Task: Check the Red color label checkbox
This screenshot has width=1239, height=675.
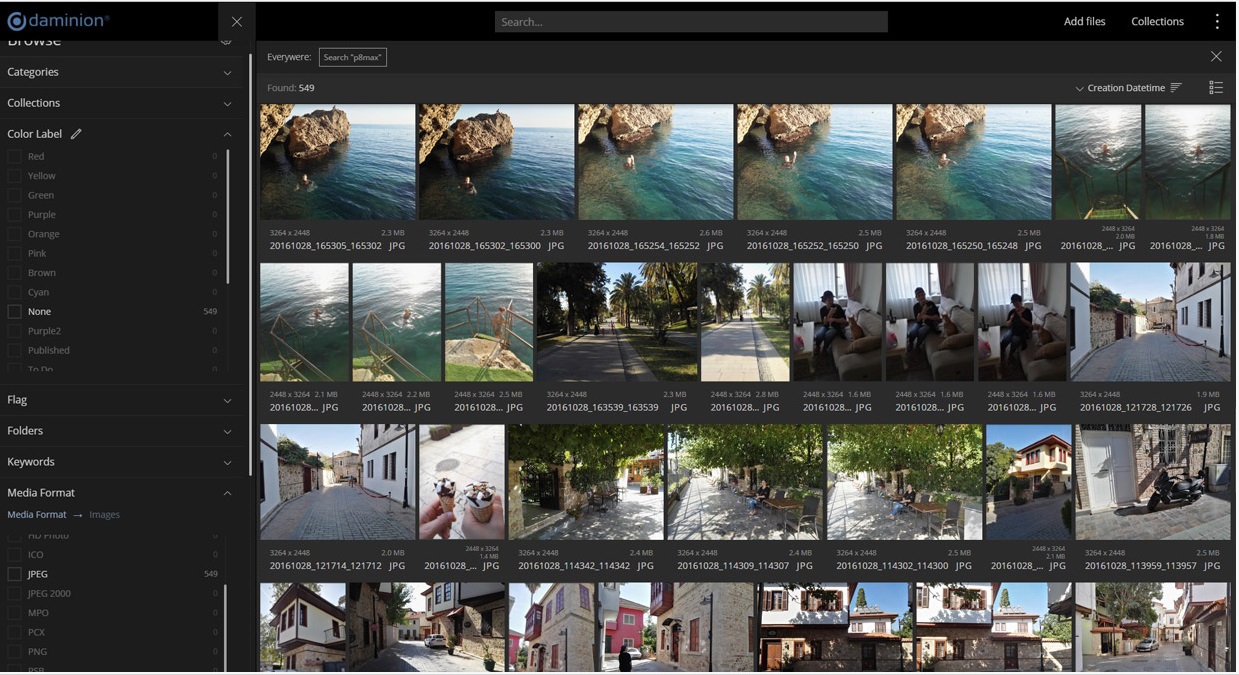Action: 14,156
